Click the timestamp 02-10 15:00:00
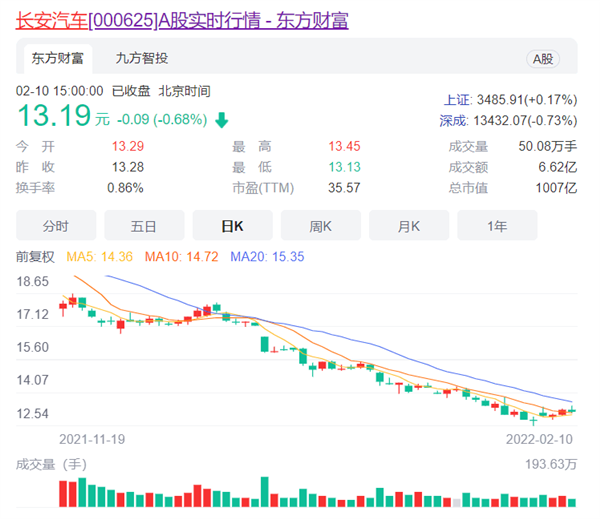600x519 pixels. tap(59, 91)
